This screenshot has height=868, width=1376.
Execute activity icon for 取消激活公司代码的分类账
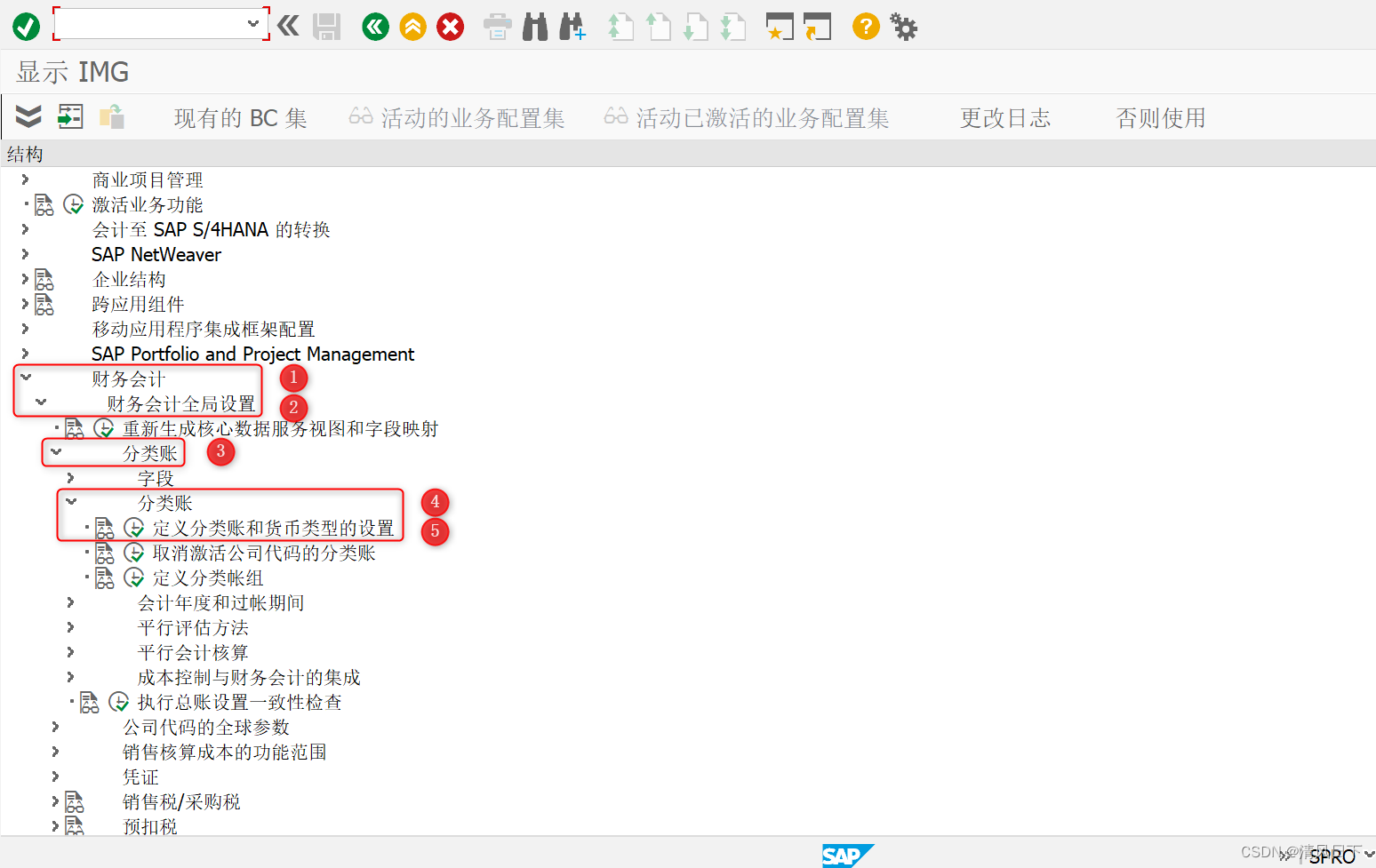(x=134, y=553)
